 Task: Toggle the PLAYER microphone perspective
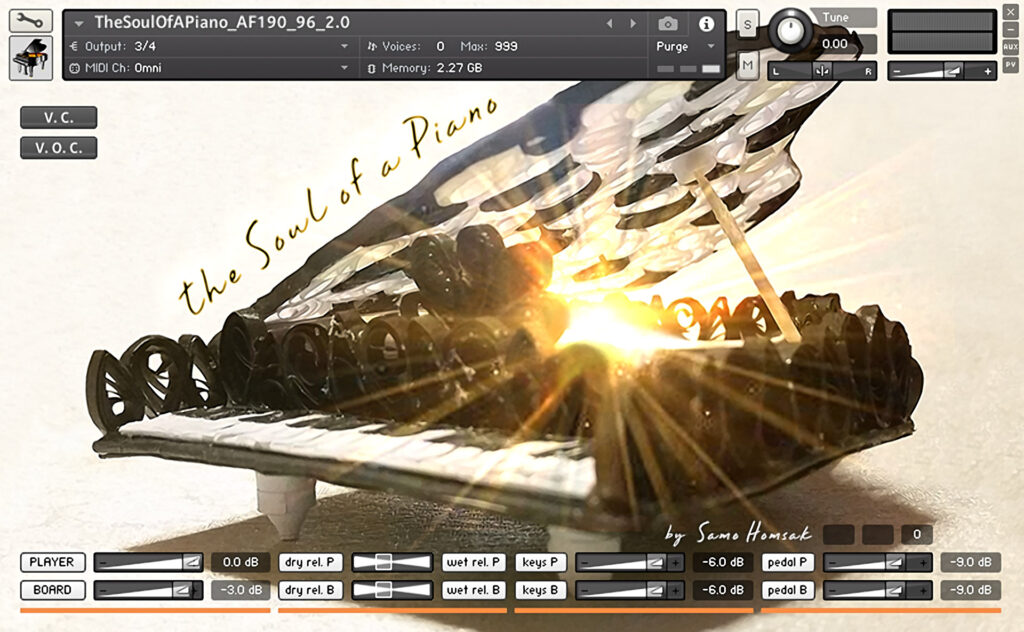click(x=52, y=562)
